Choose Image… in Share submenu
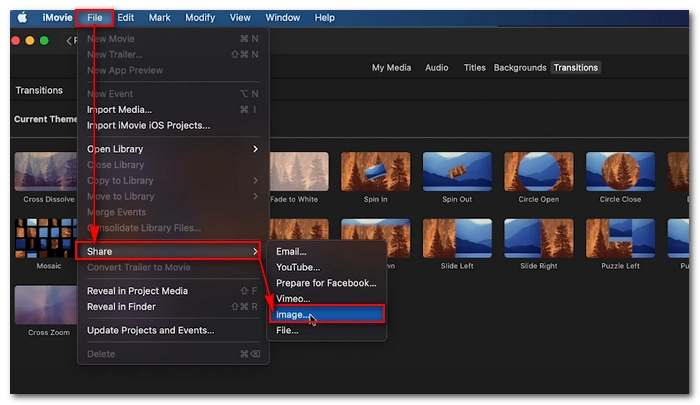This screenshot has width=700, height=405. click(x=326, y=314)
